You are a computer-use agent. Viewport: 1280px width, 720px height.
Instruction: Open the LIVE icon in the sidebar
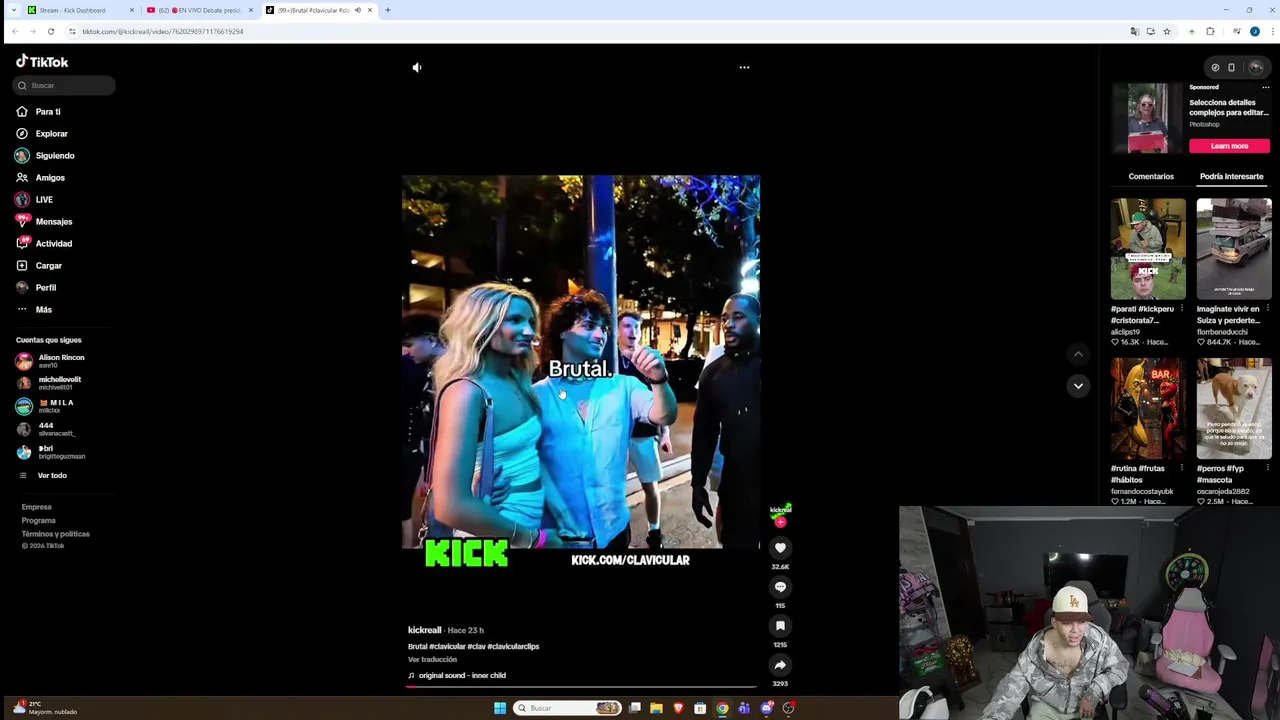pos(22,199)
